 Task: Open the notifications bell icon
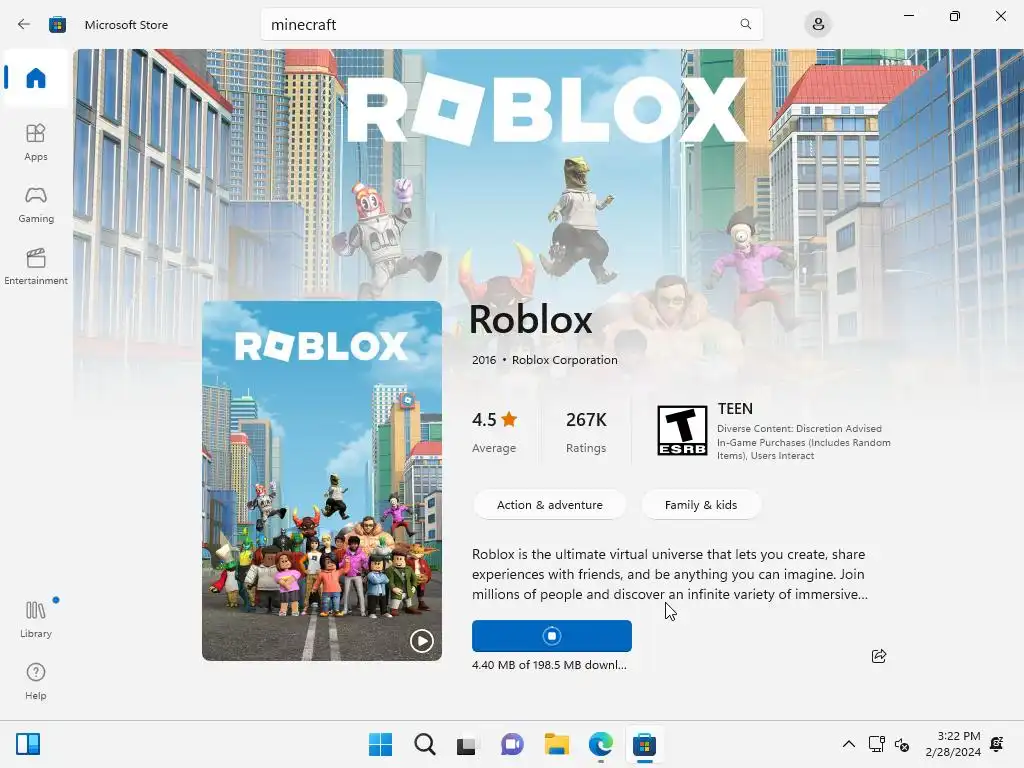click(x=997, y=744)
